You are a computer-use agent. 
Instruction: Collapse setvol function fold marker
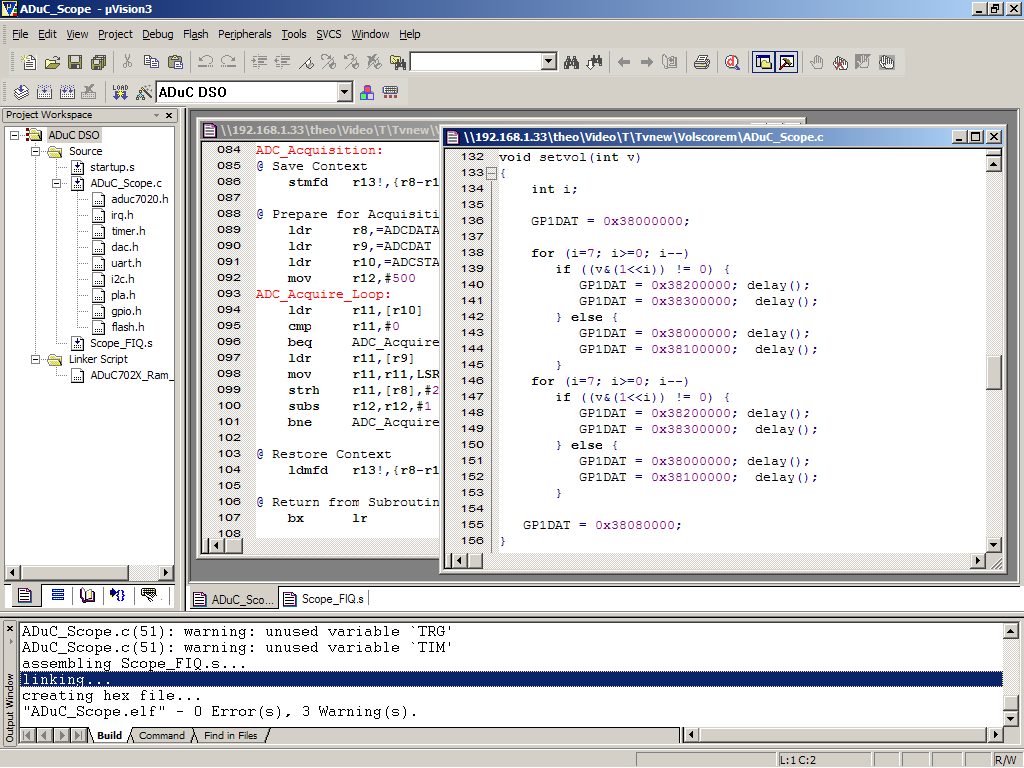pos(492,173)
